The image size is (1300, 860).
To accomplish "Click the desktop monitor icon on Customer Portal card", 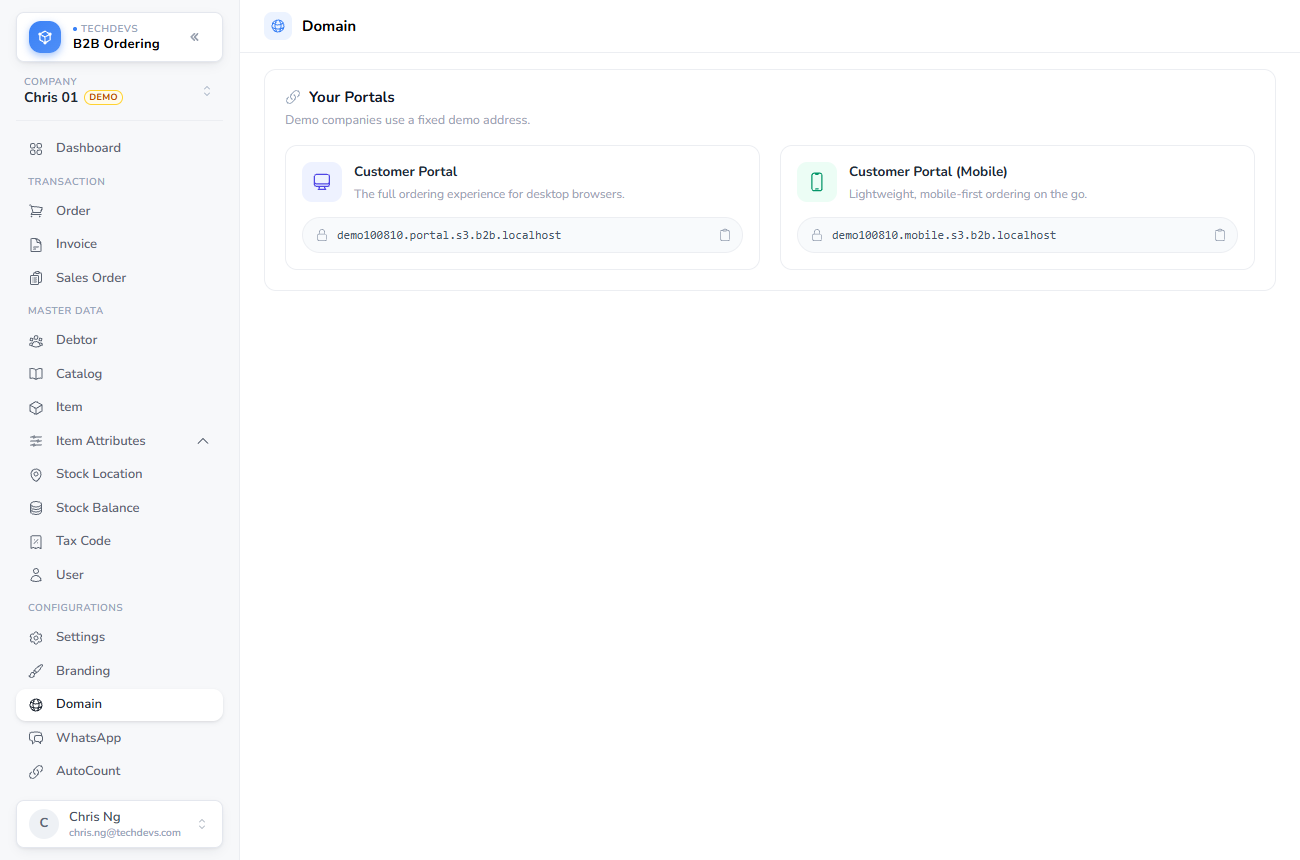I will [x=322, y=182].
